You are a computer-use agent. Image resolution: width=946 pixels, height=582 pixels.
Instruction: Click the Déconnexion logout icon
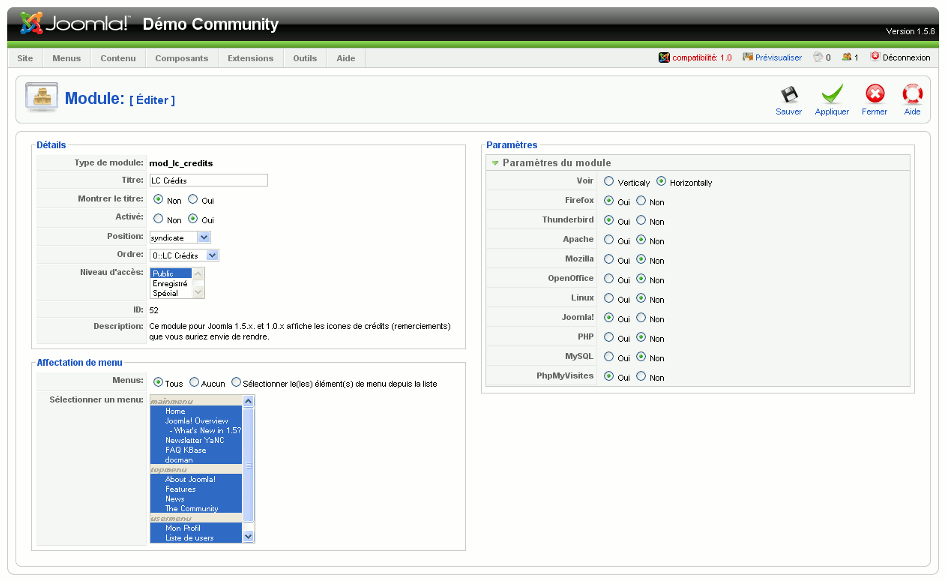875,57
